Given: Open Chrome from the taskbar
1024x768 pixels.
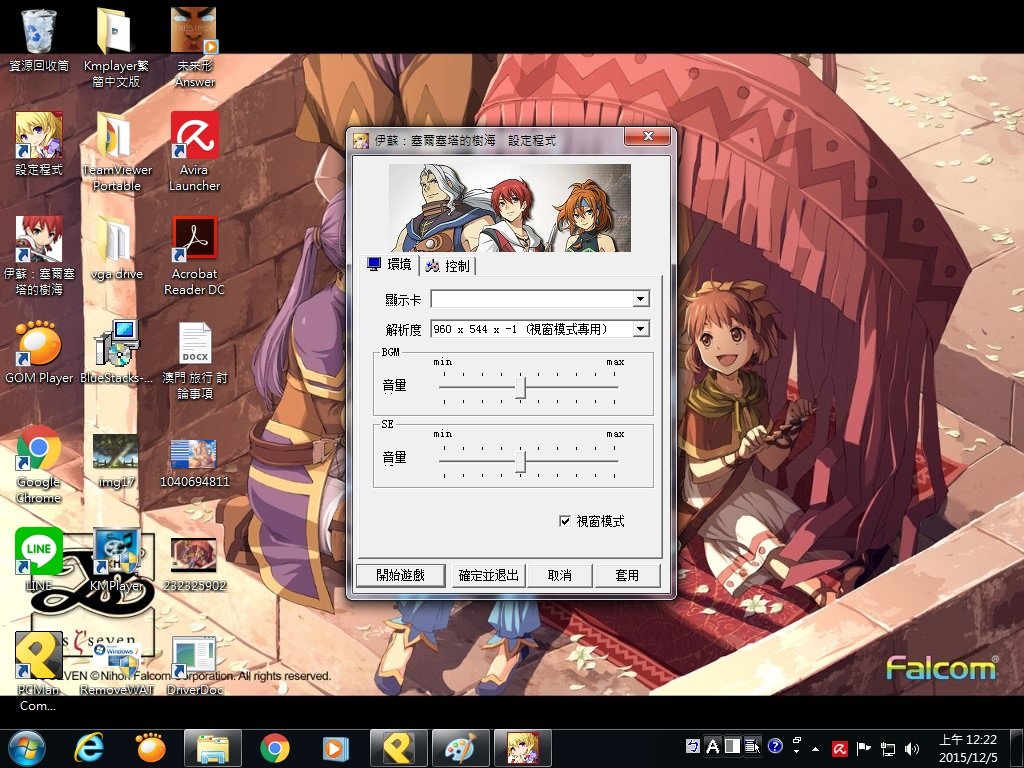Looking at the screenshot, I should coord(275,748).
